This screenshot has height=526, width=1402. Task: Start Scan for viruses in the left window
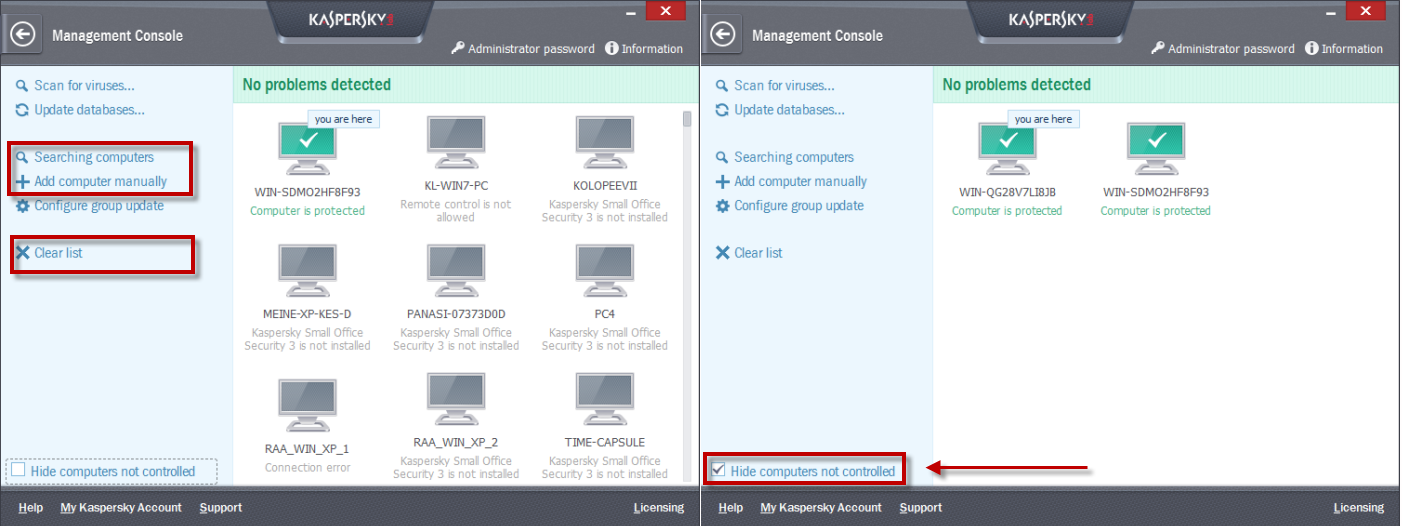coord(75,86)
